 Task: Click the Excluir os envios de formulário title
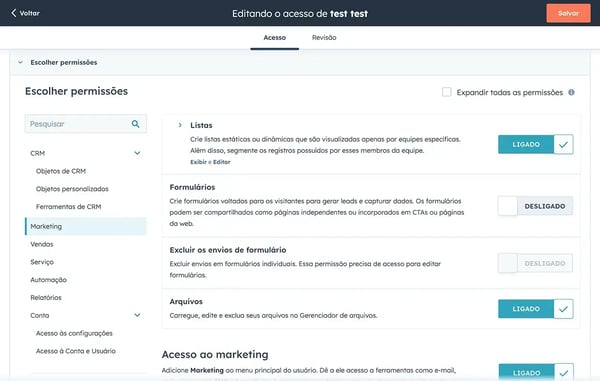point(228,250)
